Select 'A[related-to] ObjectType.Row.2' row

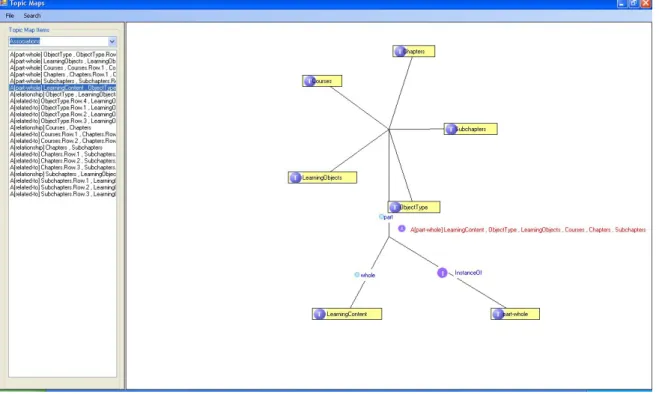click(x=63, y=114)
